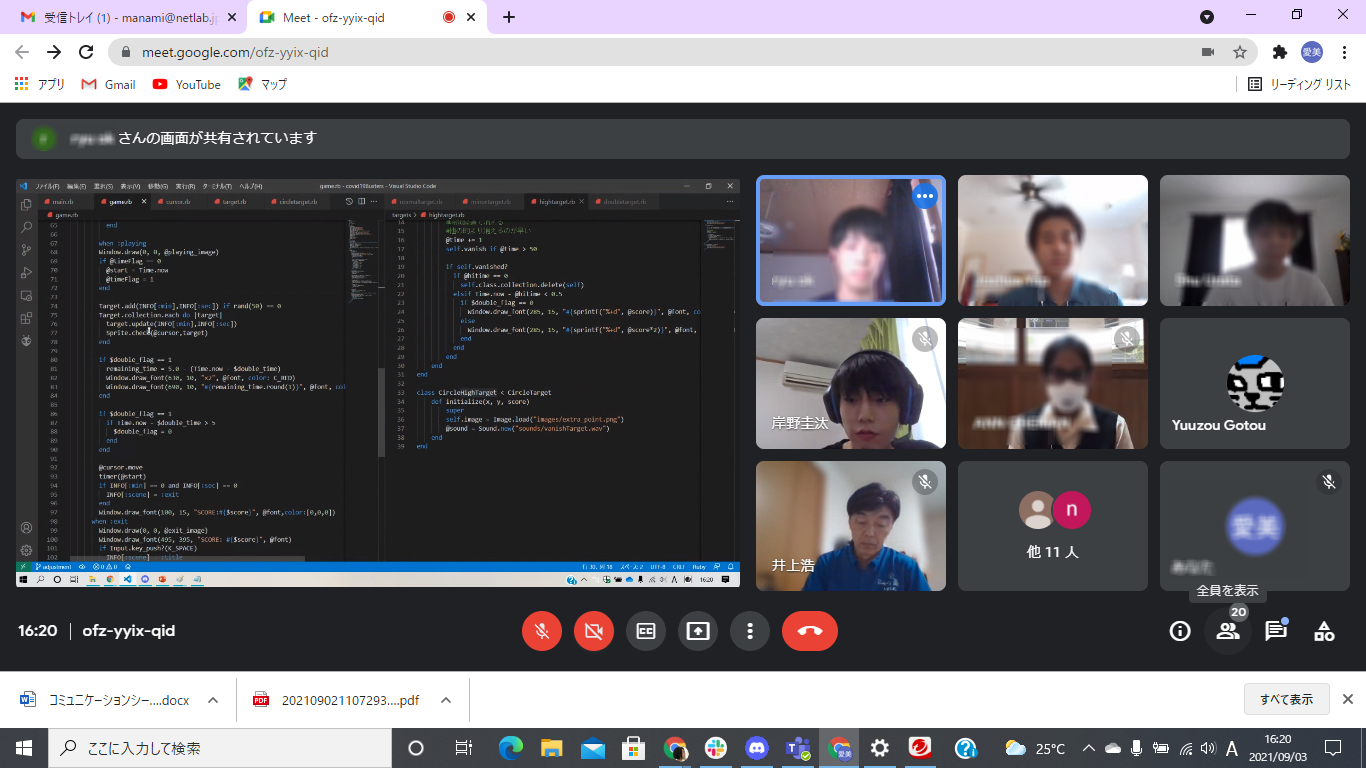Open the meeting details info icon

(x=1180, y=631)
